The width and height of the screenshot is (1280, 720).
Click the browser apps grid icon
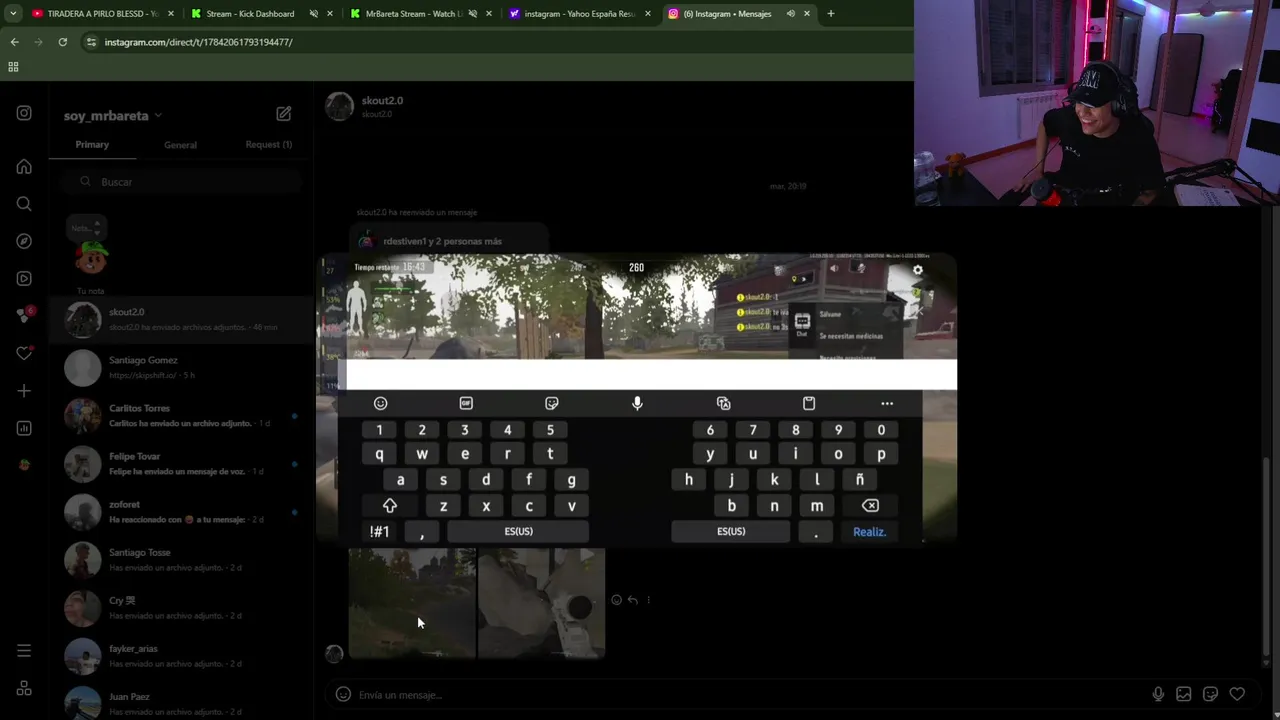(13, 67)
